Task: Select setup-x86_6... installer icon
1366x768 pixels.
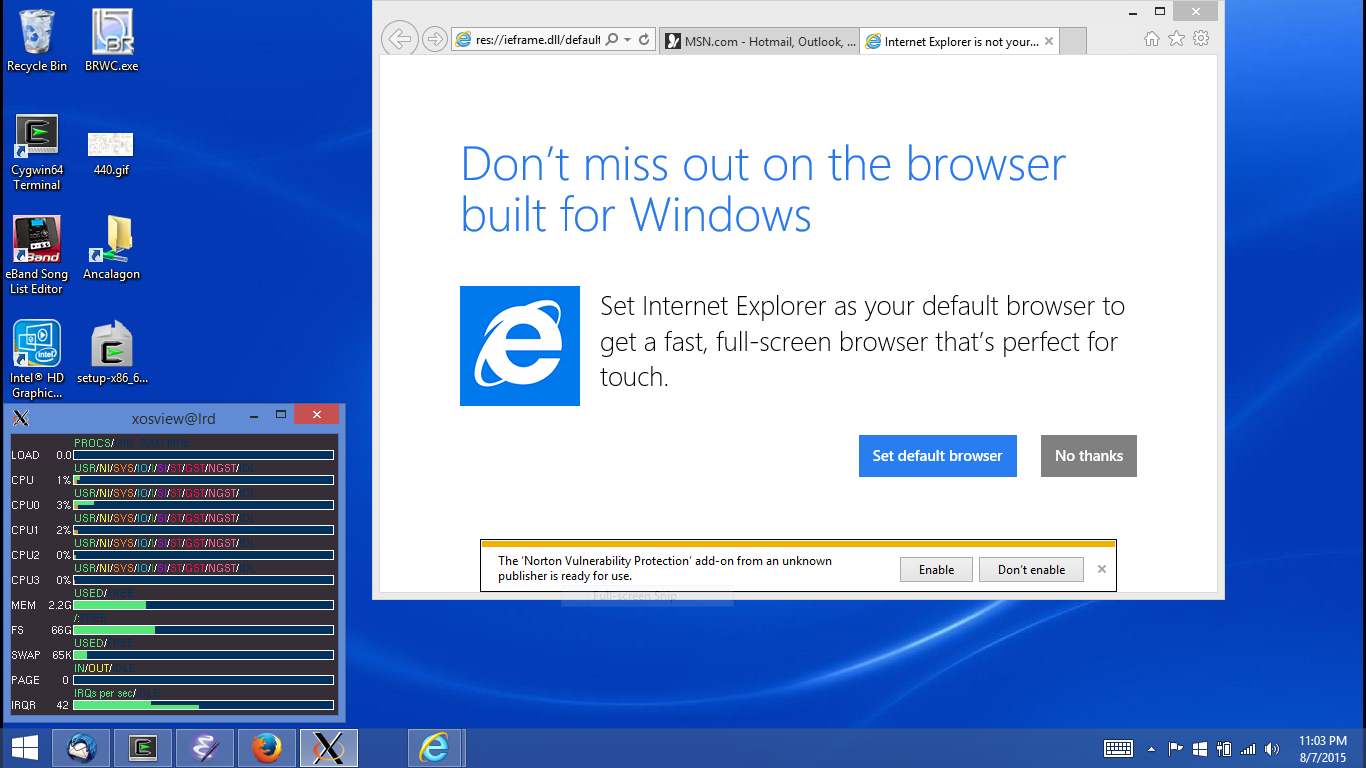Action: [112, 353]
